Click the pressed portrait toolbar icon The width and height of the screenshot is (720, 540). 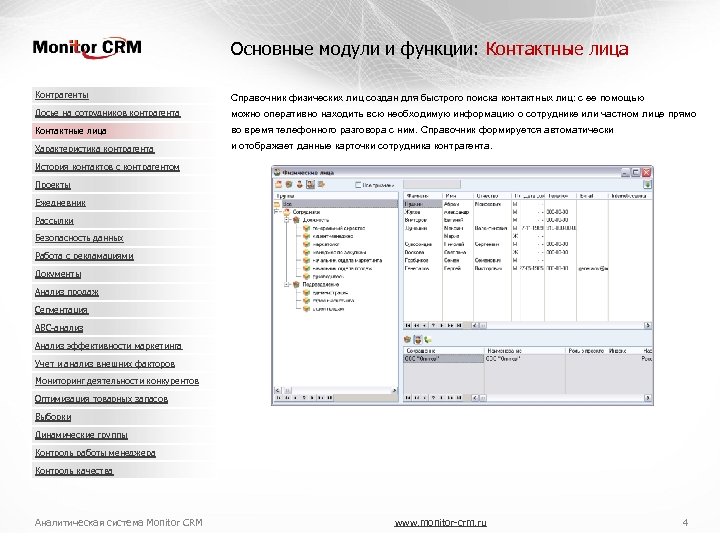[x=310, y=185]
